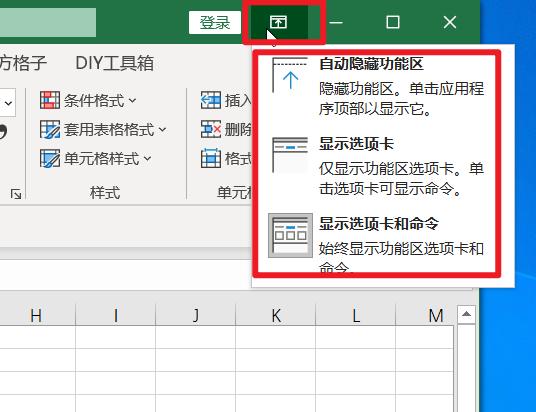Click the 删除 cells icon

[211, 129]
